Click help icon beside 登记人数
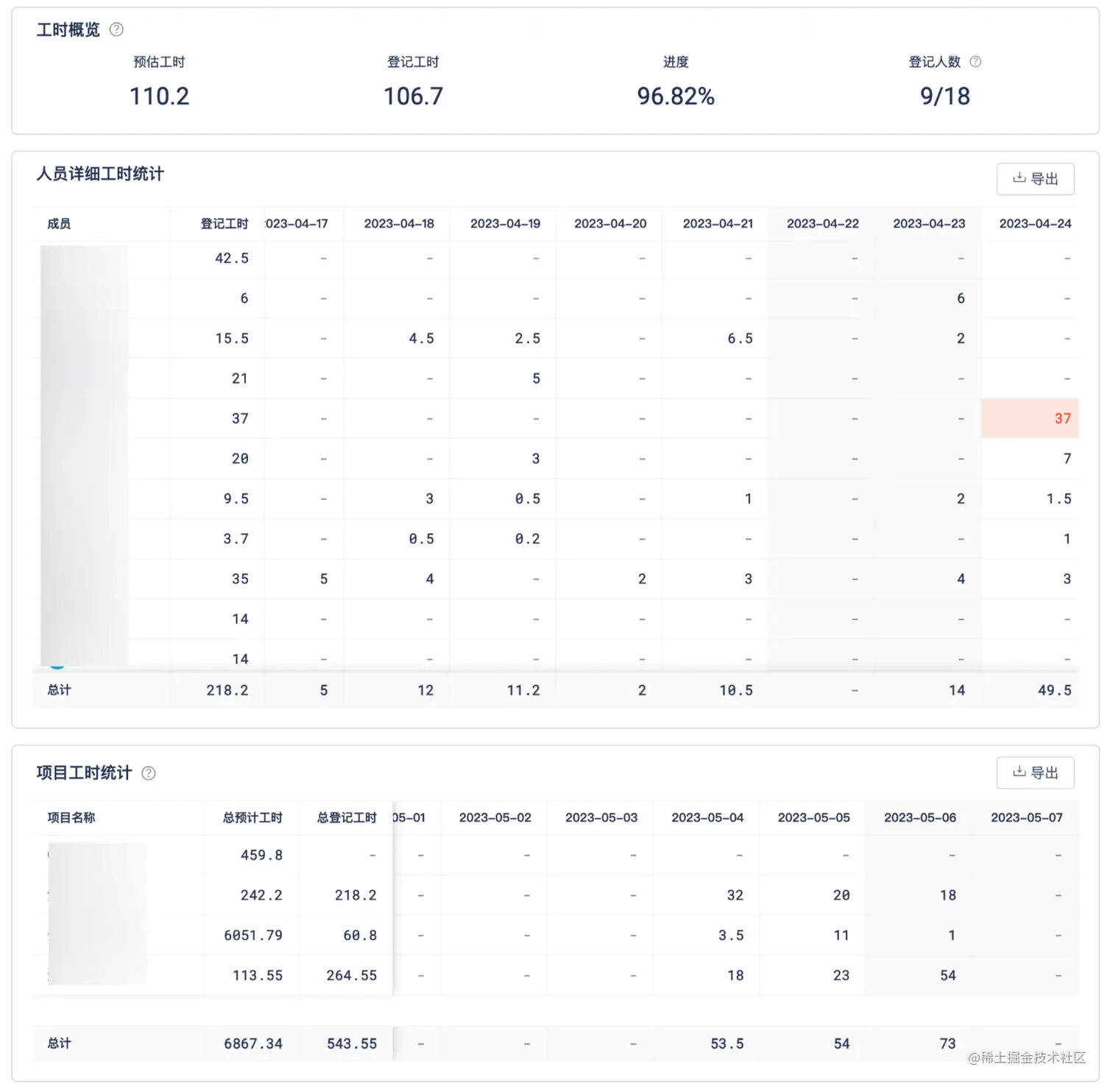1113x1092 pixels. point(975,62)
